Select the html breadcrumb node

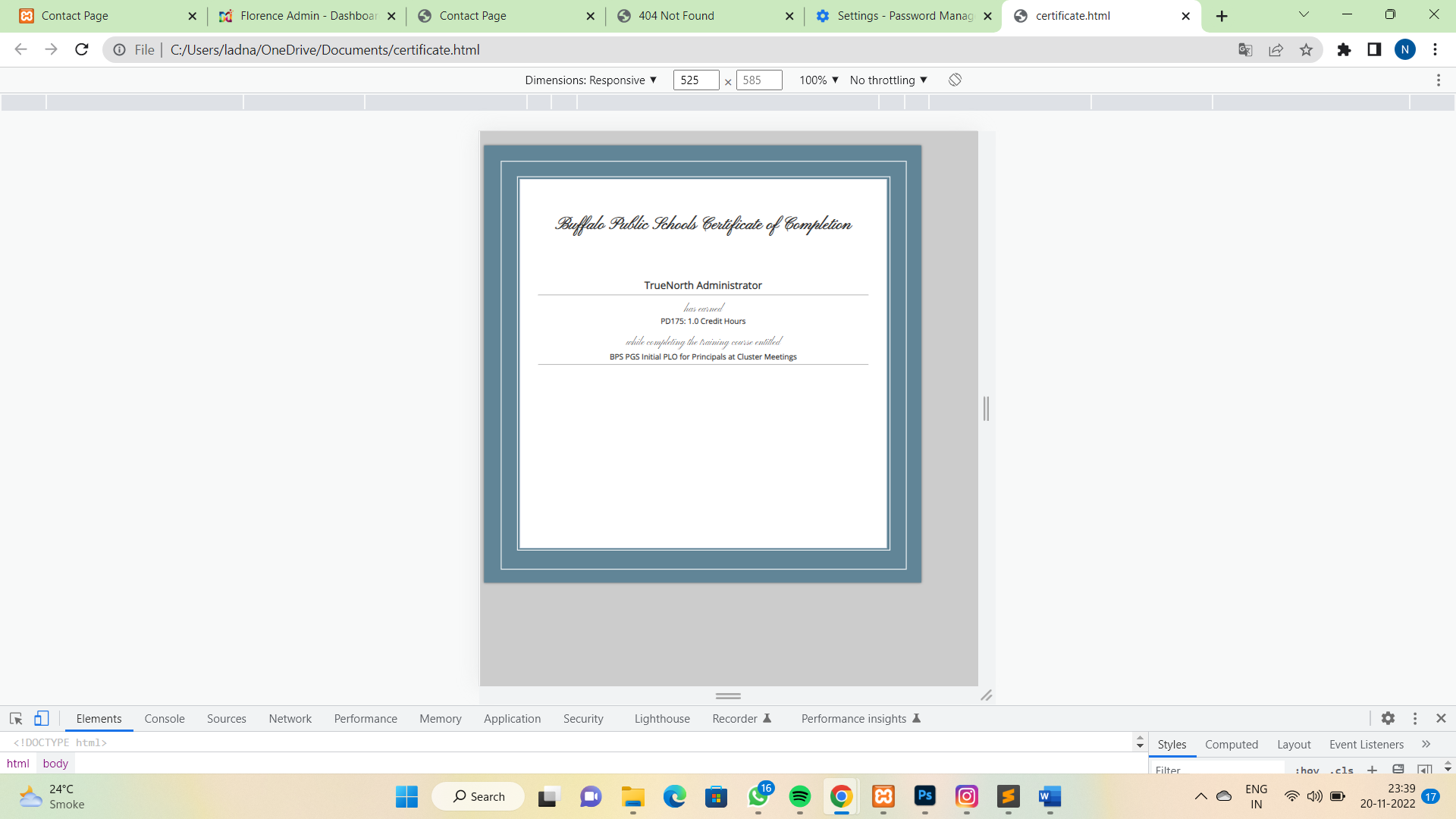tap(18, 763)
